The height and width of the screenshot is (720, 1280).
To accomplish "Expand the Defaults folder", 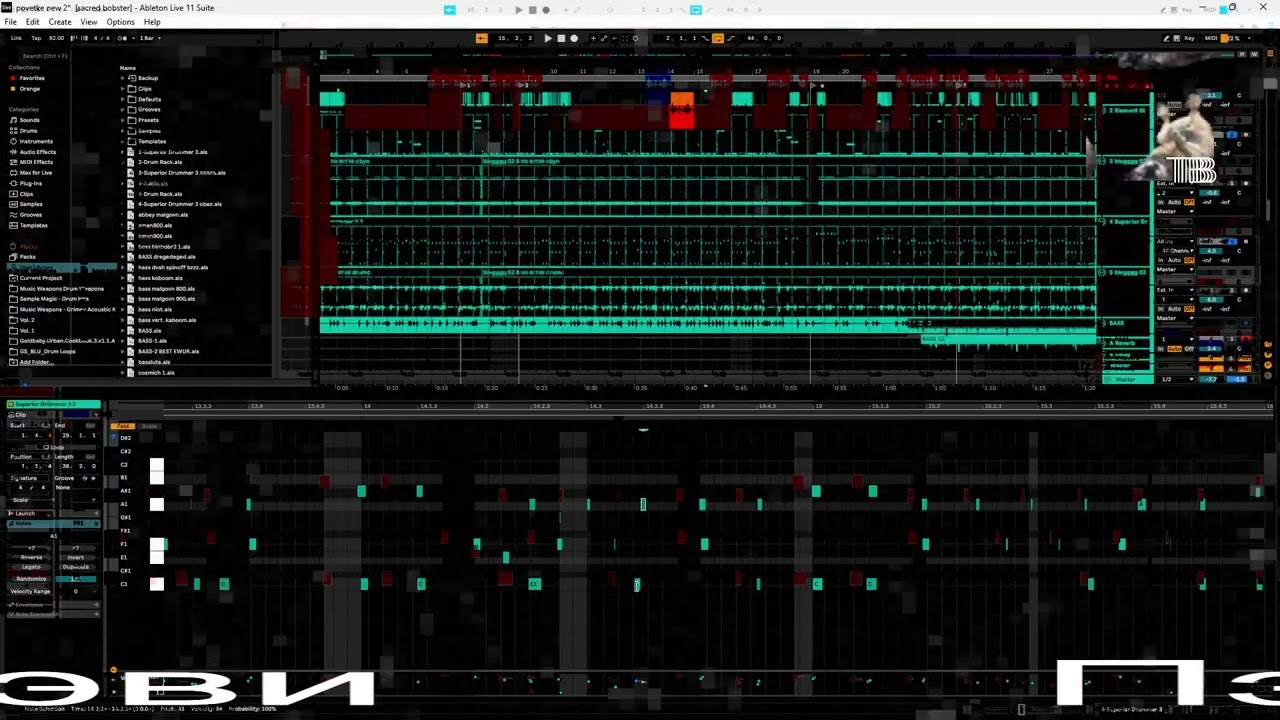I will [124, 99].
